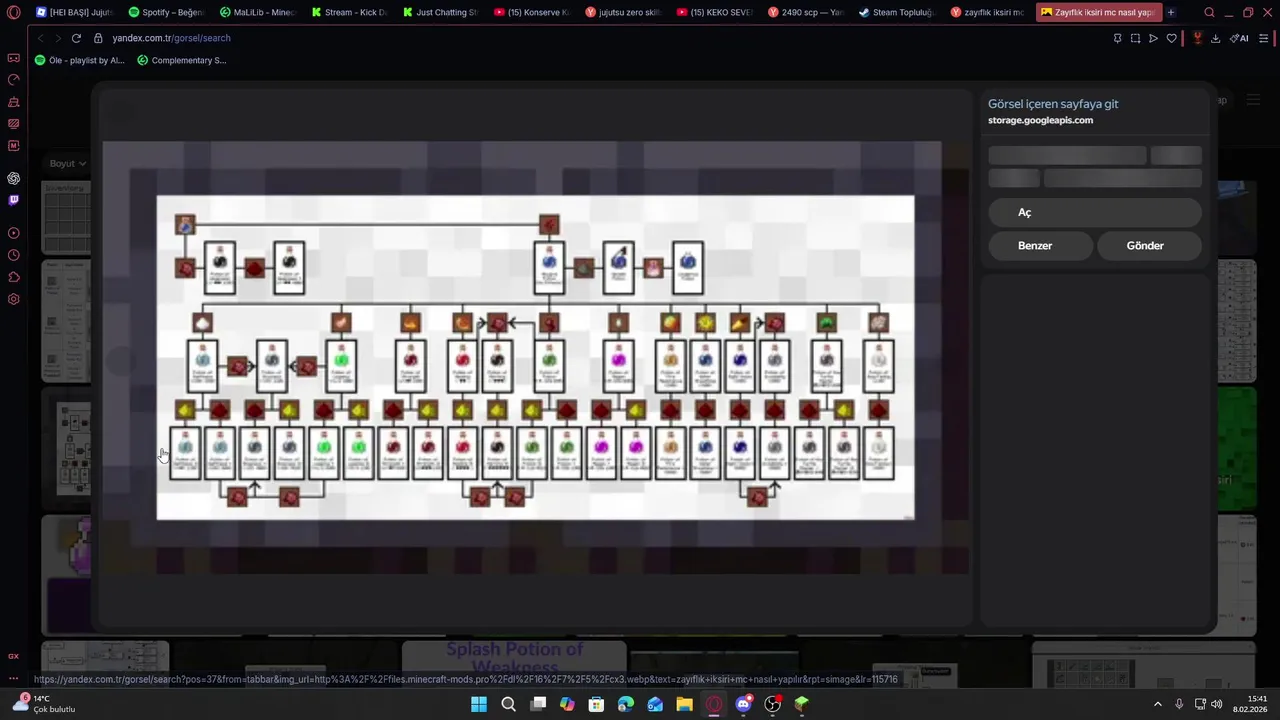Expand the Boyut size filter dropdown

pyautogui.click(x=68, y=163)
